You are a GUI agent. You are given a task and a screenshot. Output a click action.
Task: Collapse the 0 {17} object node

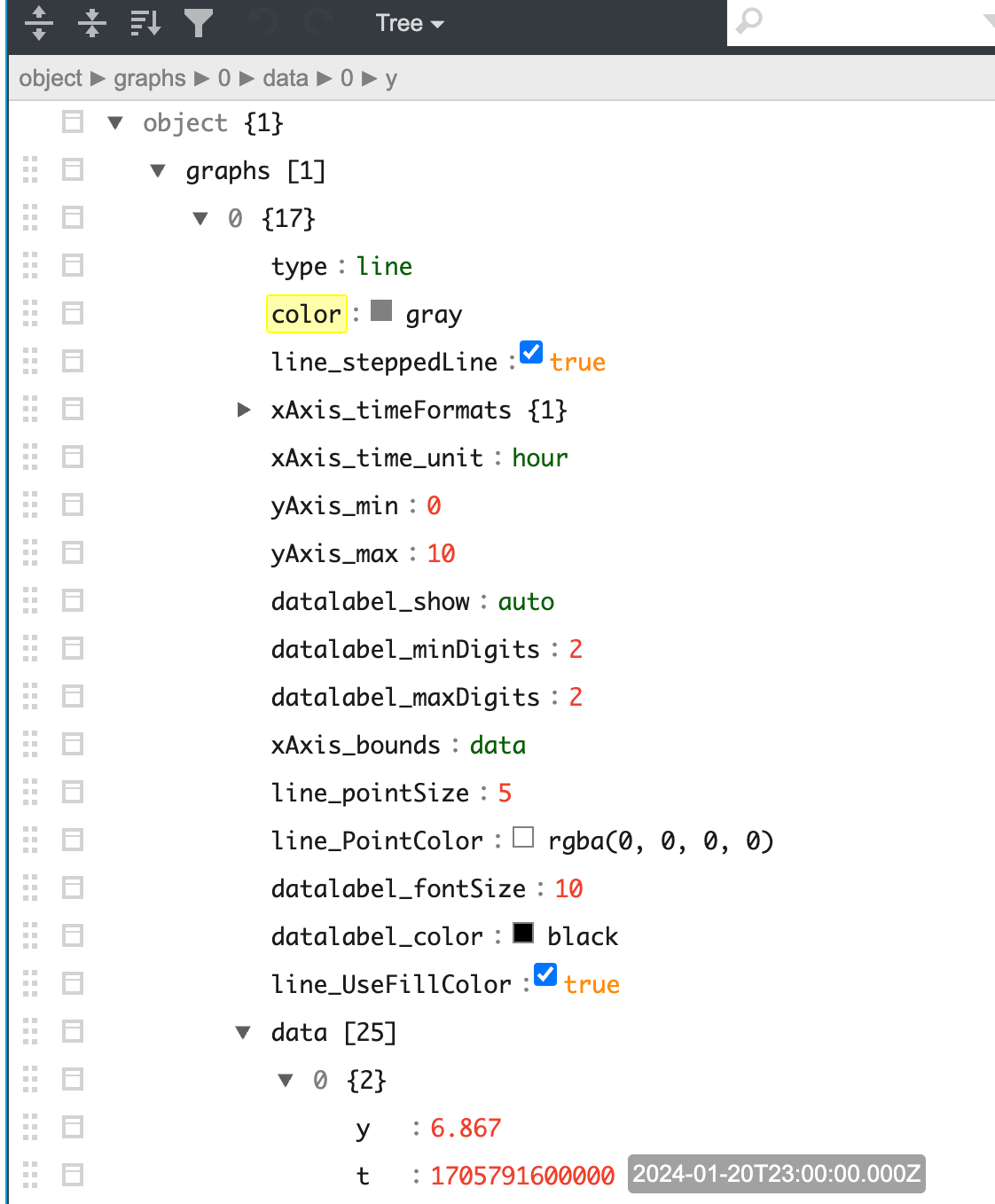pos(200,218)
